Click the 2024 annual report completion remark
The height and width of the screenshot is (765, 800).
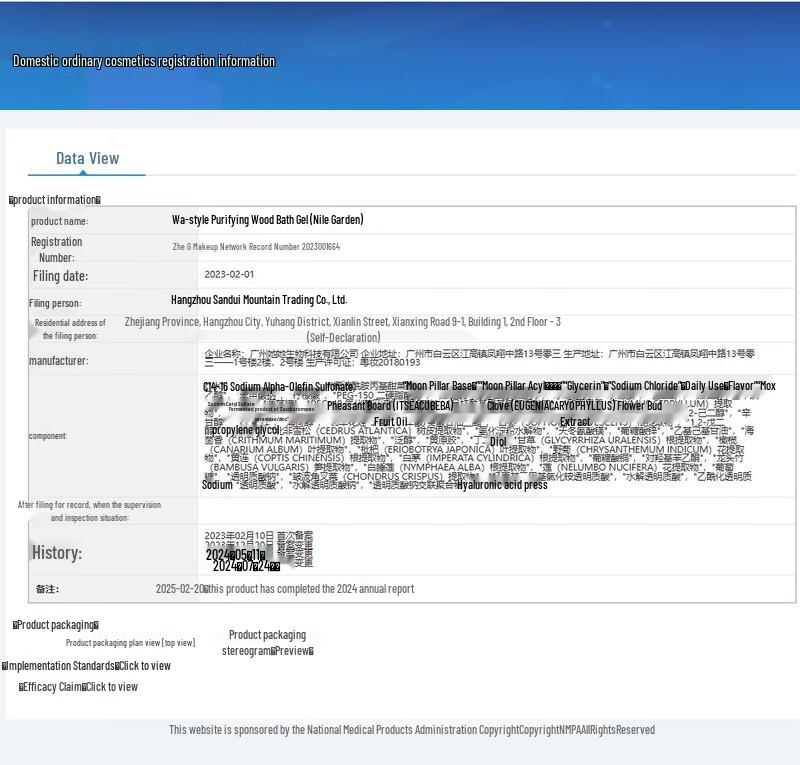pyautogui.click(x=308, y=589)
